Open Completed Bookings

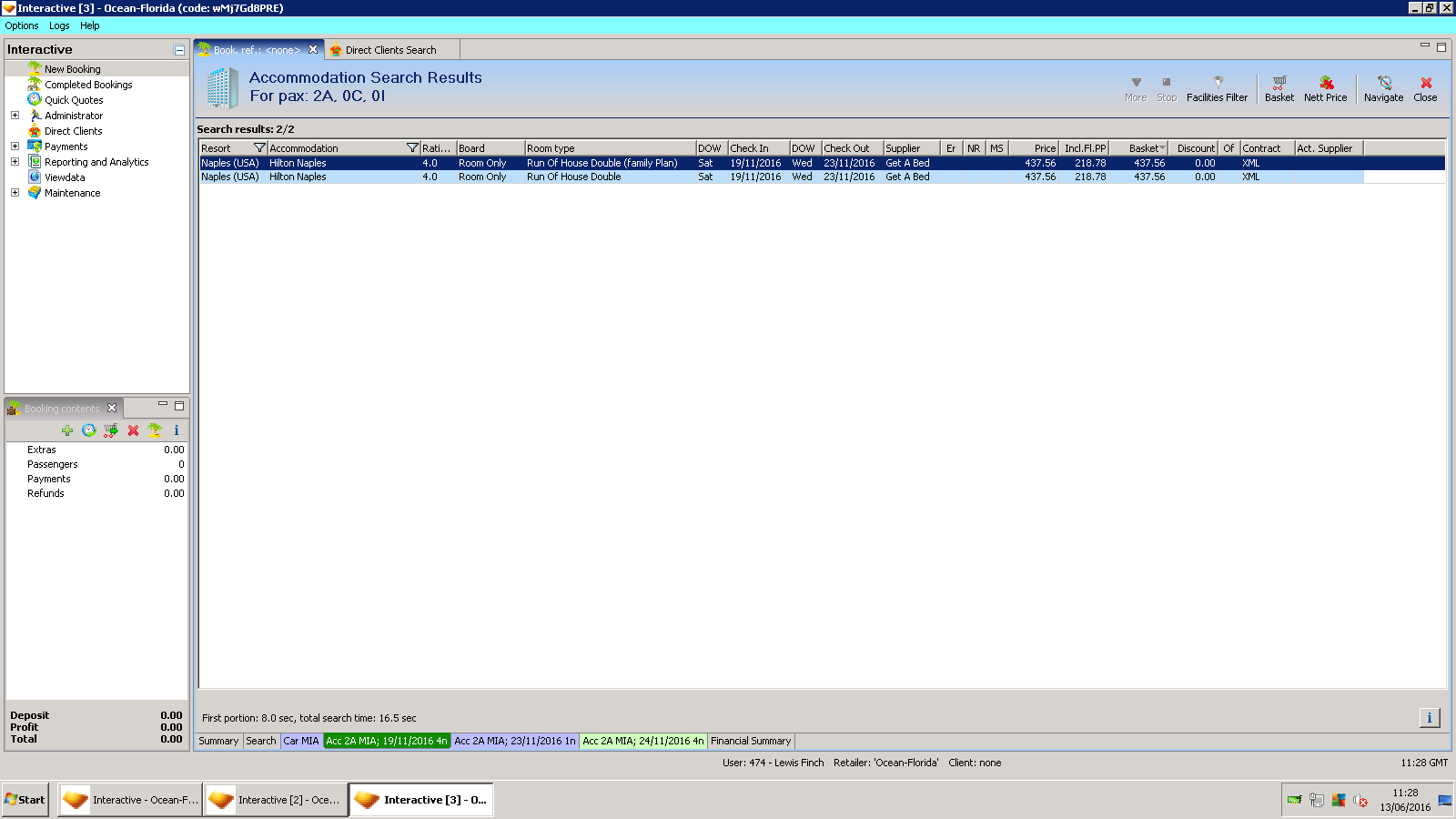[x=88, y=85]
